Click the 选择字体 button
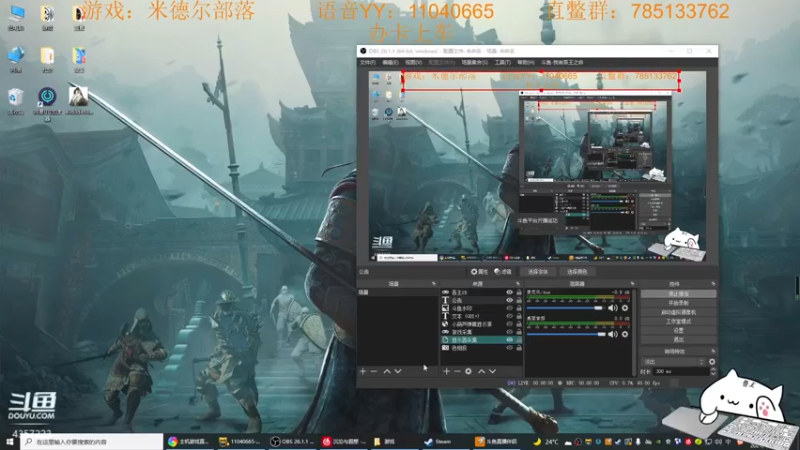The height and width of the screenshot is (450, 800). click(538, 272)
